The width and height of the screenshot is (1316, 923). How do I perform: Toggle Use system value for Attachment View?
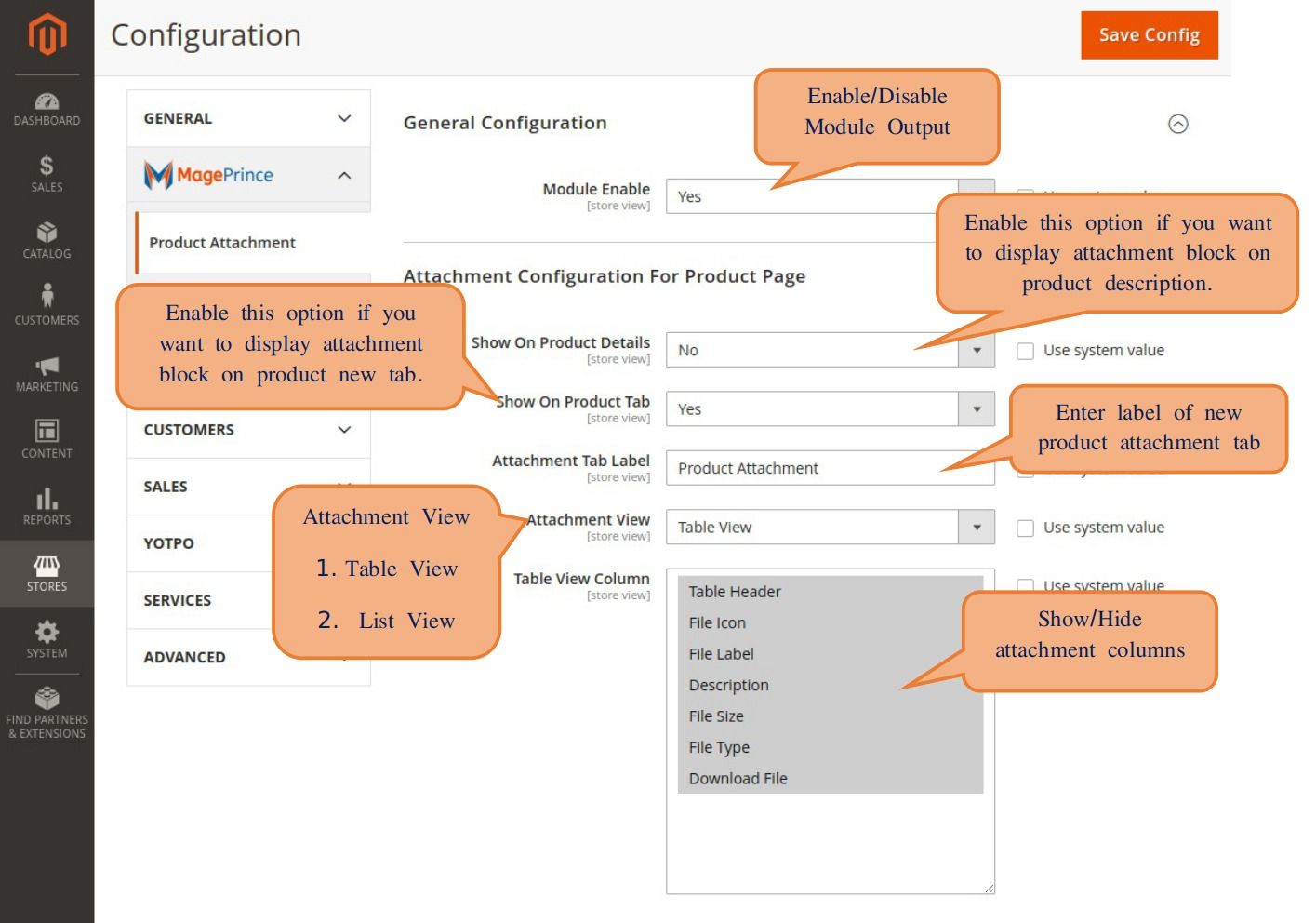click(1025, 528)
